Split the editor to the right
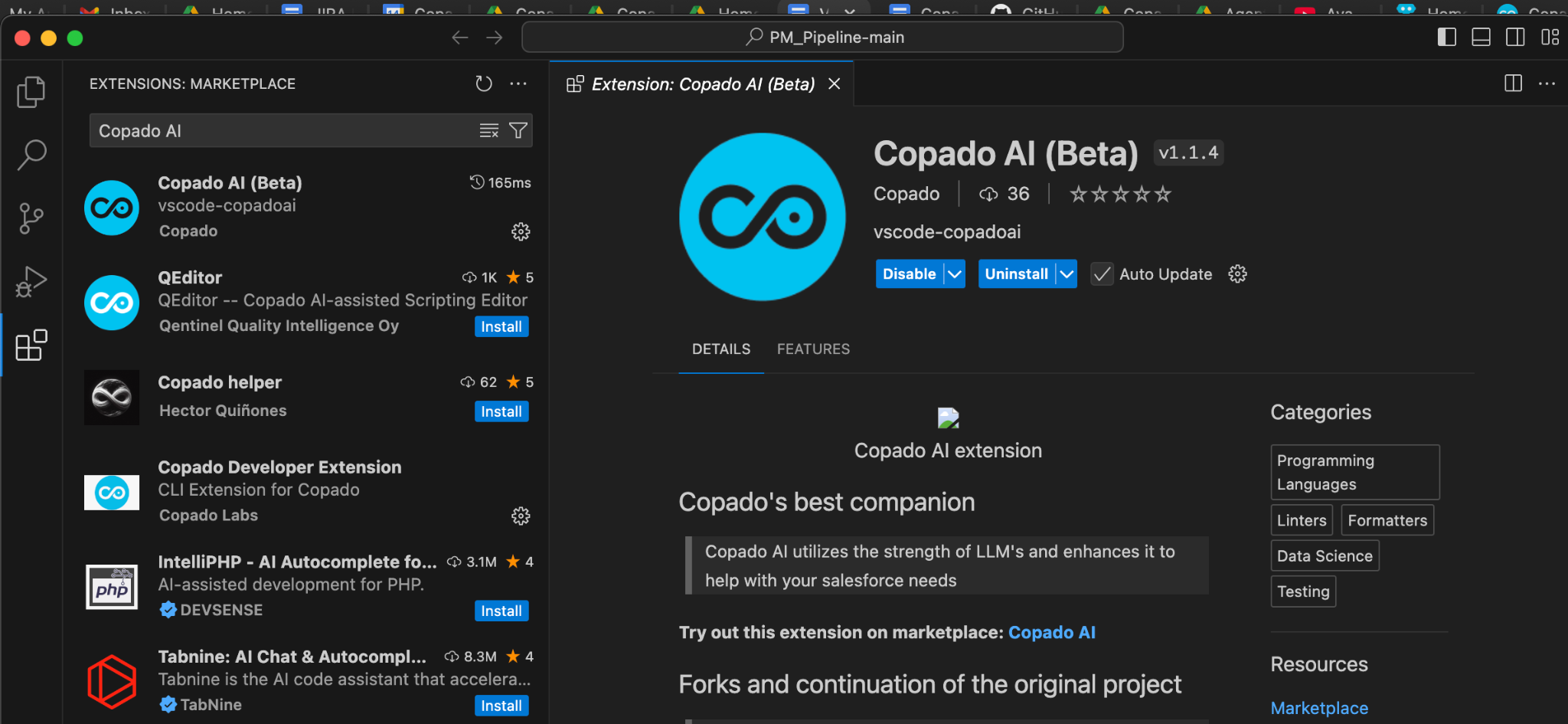The width and height of the screenshot is (1568, 724). (x=1513, y=84)
